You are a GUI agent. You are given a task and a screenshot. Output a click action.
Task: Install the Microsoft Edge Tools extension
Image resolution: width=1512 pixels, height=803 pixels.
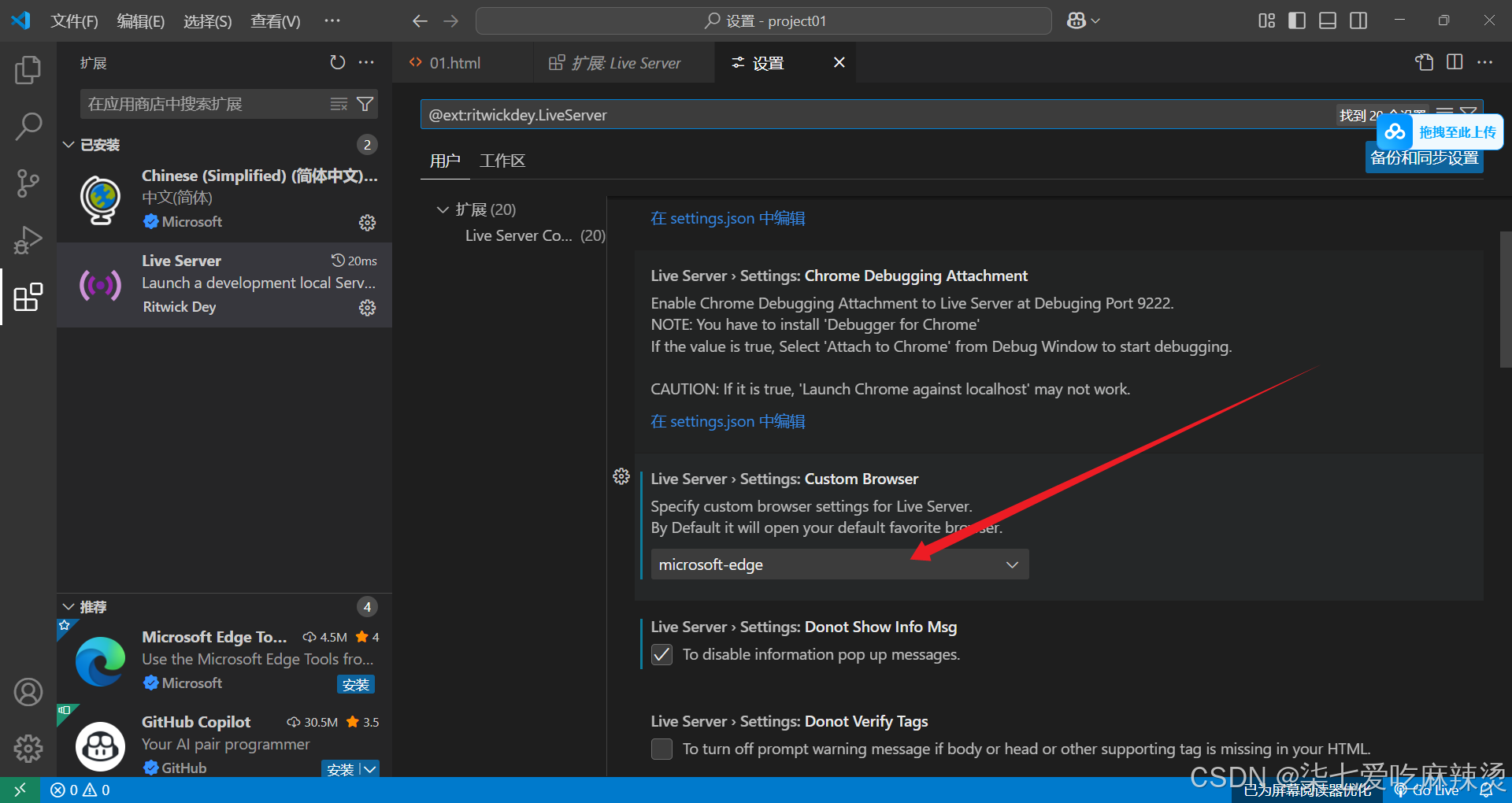(x=355, y=683)
